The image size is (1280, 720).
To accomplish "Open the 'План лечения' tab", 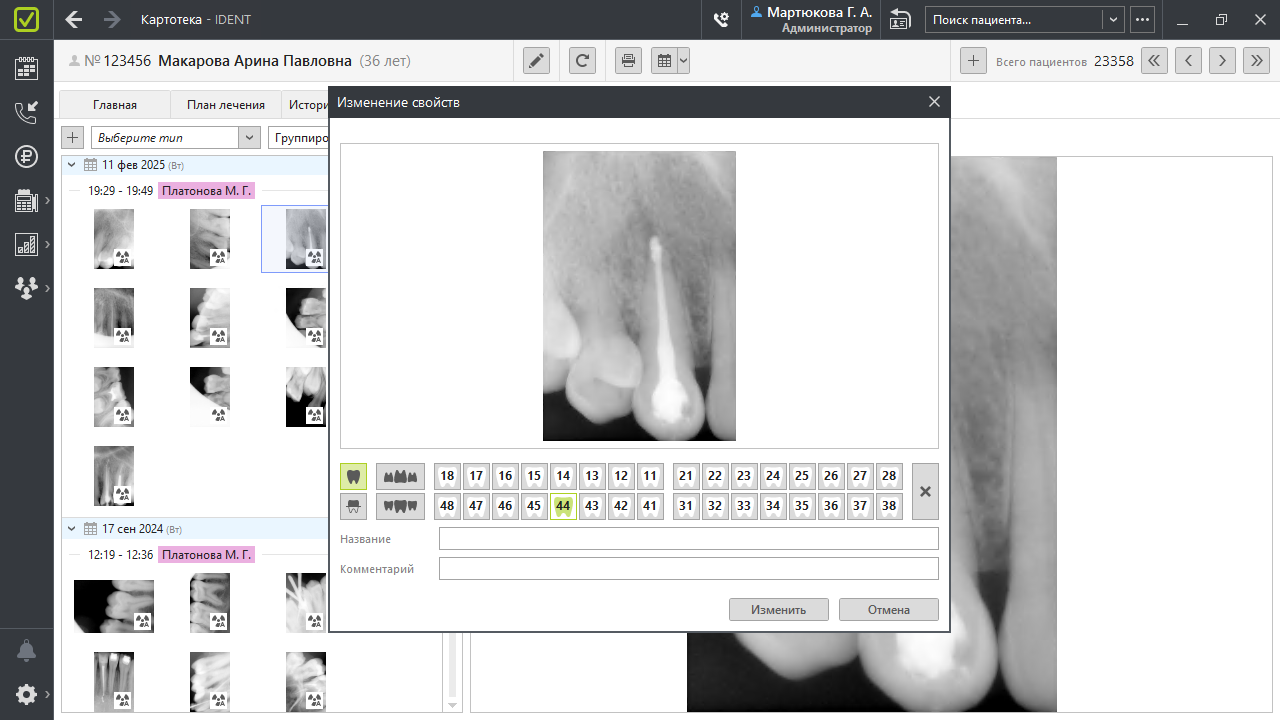I will (x=225, y=105).
